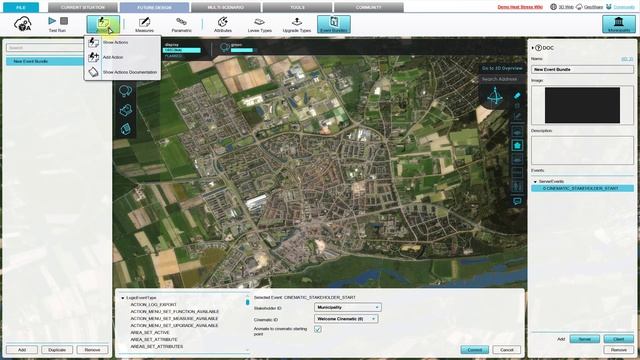
Task: Go to 3D Overview
Action: (x=502, y=69)
